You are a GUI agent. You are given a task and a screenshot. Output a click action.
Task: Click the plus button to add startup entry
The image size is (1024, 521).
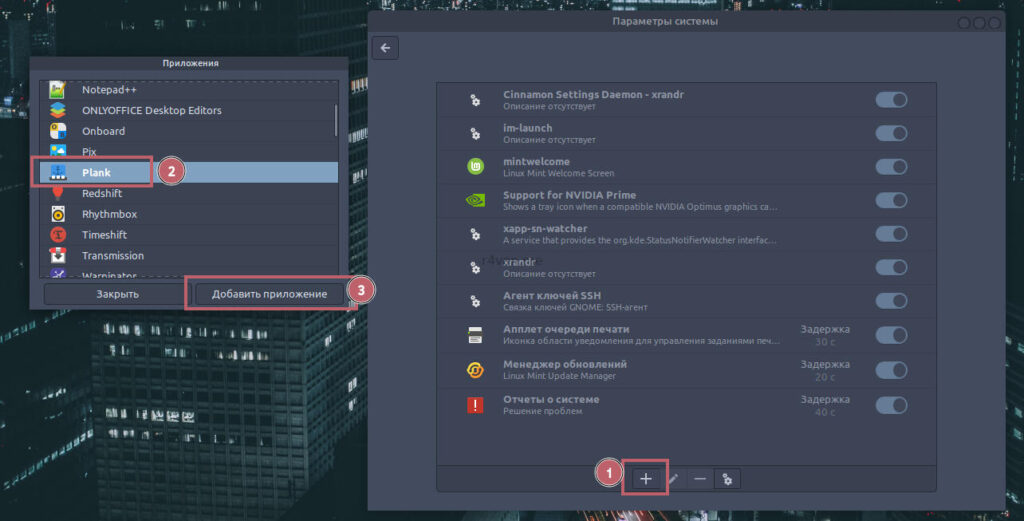645,479
